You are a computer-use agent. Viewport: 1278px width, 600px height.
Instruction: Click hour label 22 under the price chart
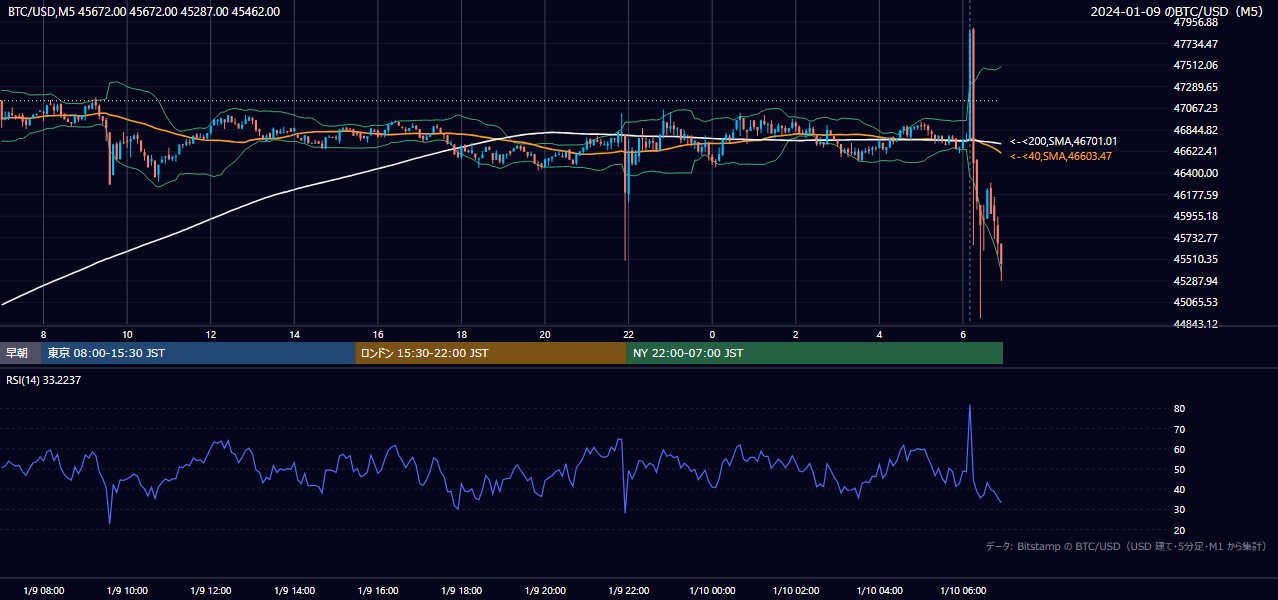click(629, 334)
